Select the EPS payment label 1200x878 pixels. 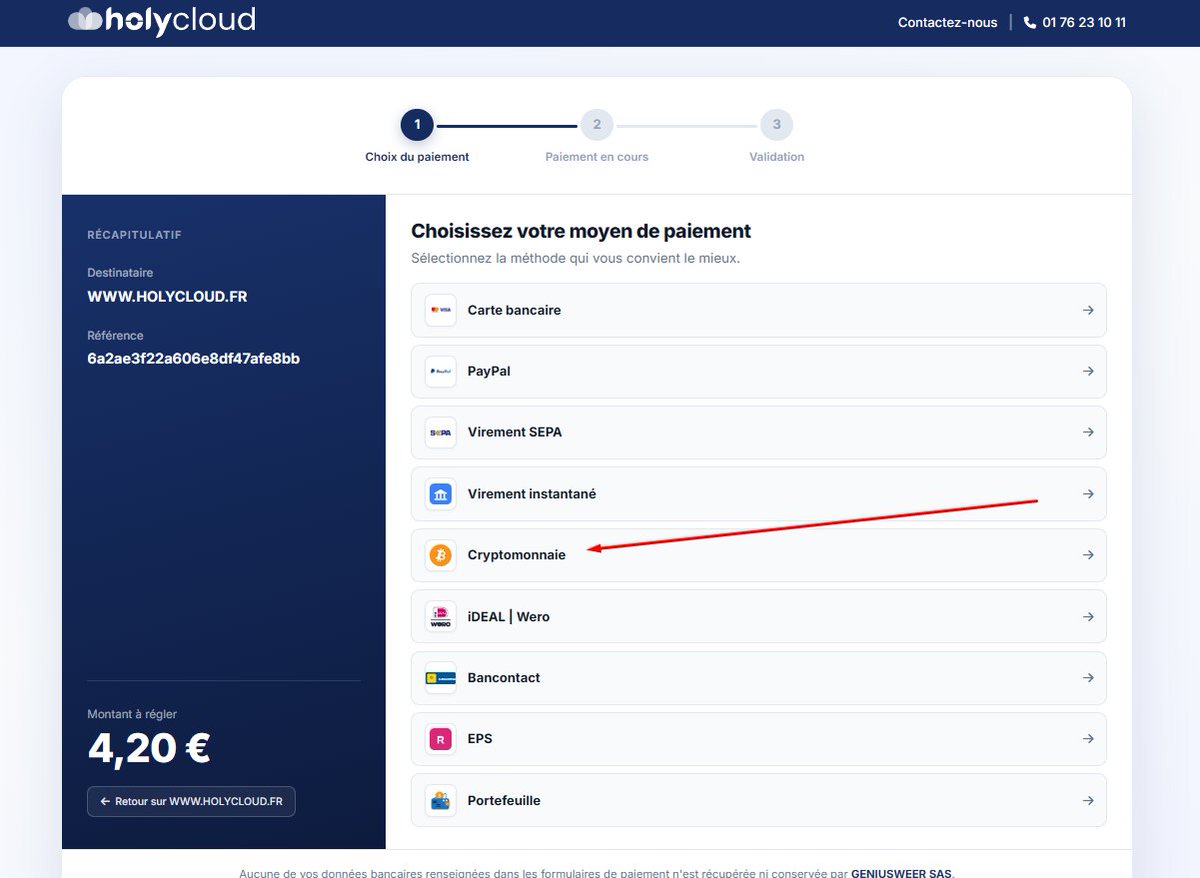coord(480,739)
